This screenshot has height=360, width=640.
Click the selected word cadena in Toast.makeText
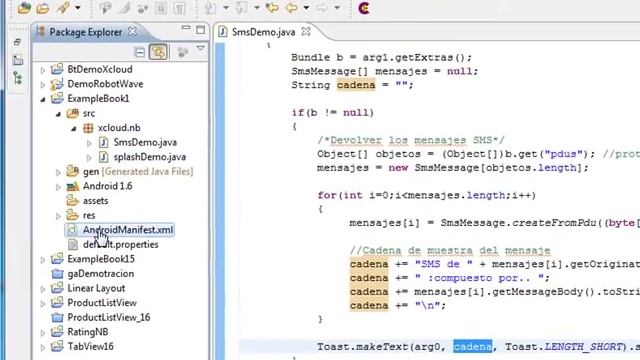tap(473, 347)
